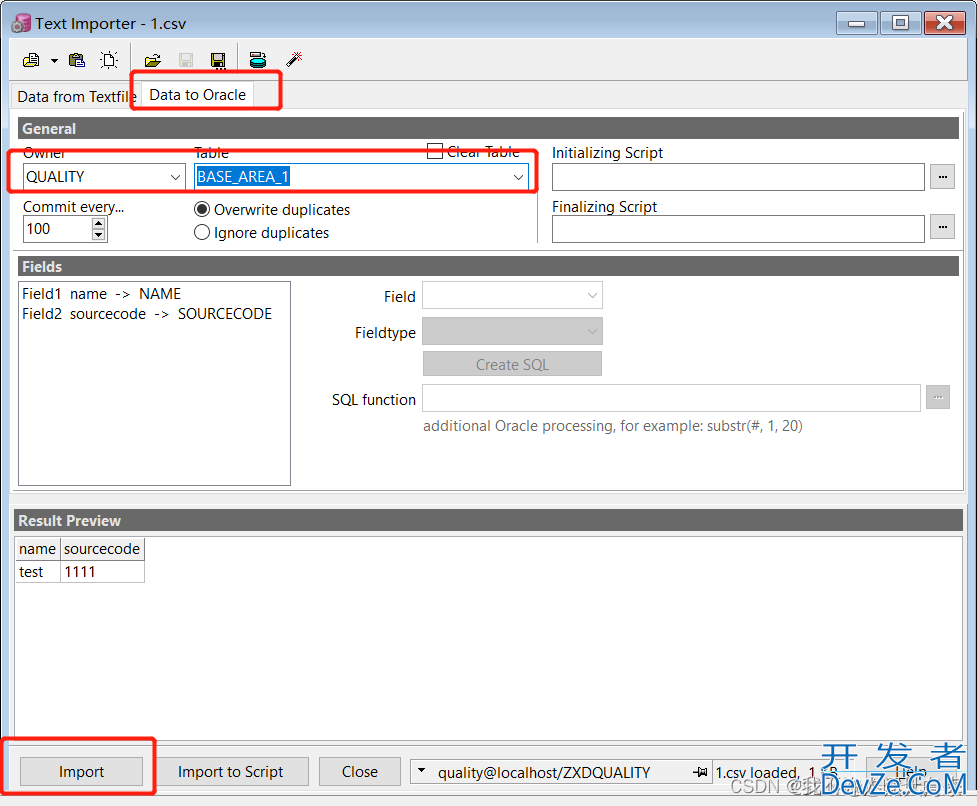Click the pin icon next to connection
The width and height of the screenshot is (977, 806).
tap(700, 772)
